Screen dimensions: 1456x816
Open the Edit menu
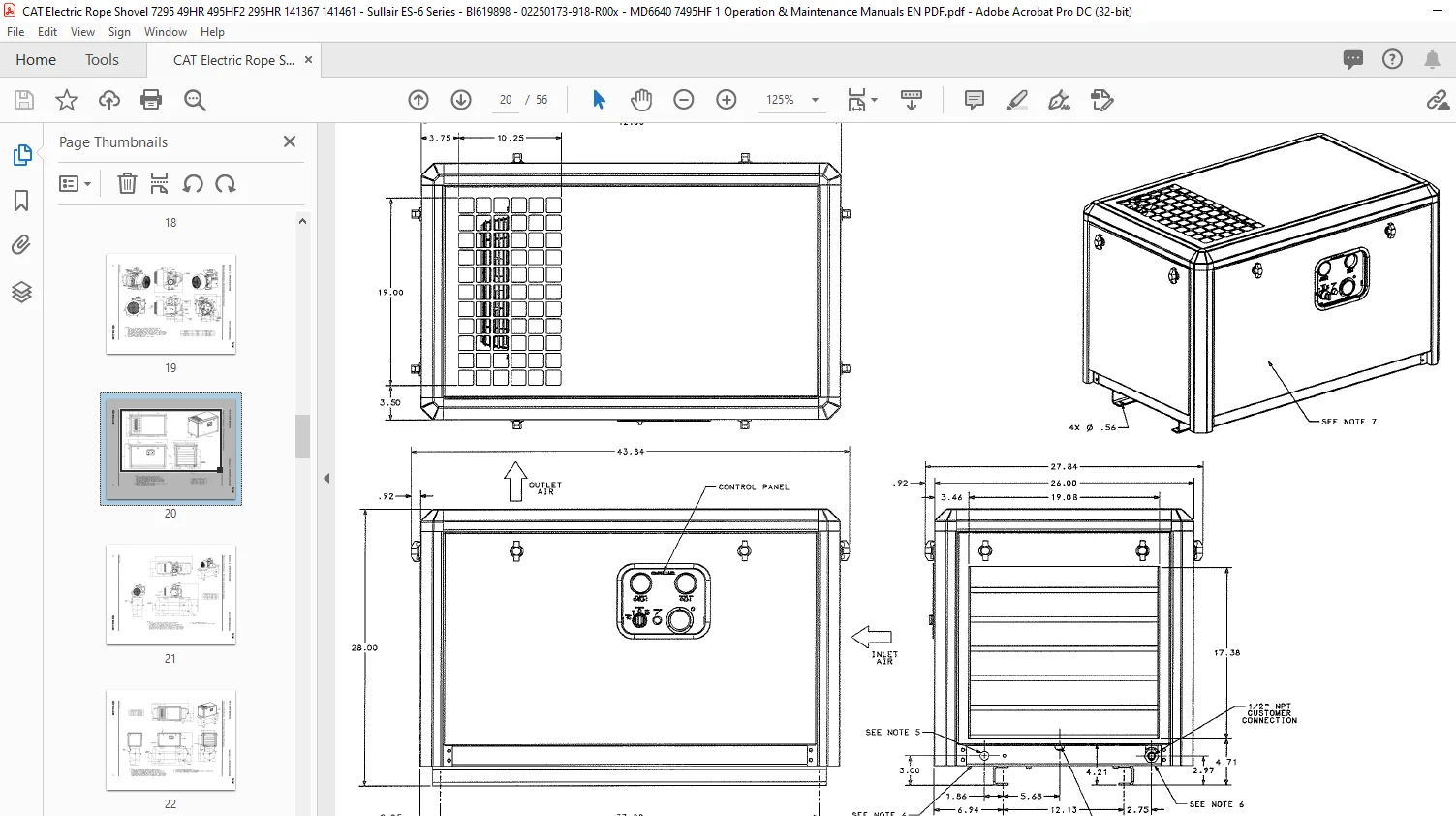pyautogui.click(x=47, y=32)
